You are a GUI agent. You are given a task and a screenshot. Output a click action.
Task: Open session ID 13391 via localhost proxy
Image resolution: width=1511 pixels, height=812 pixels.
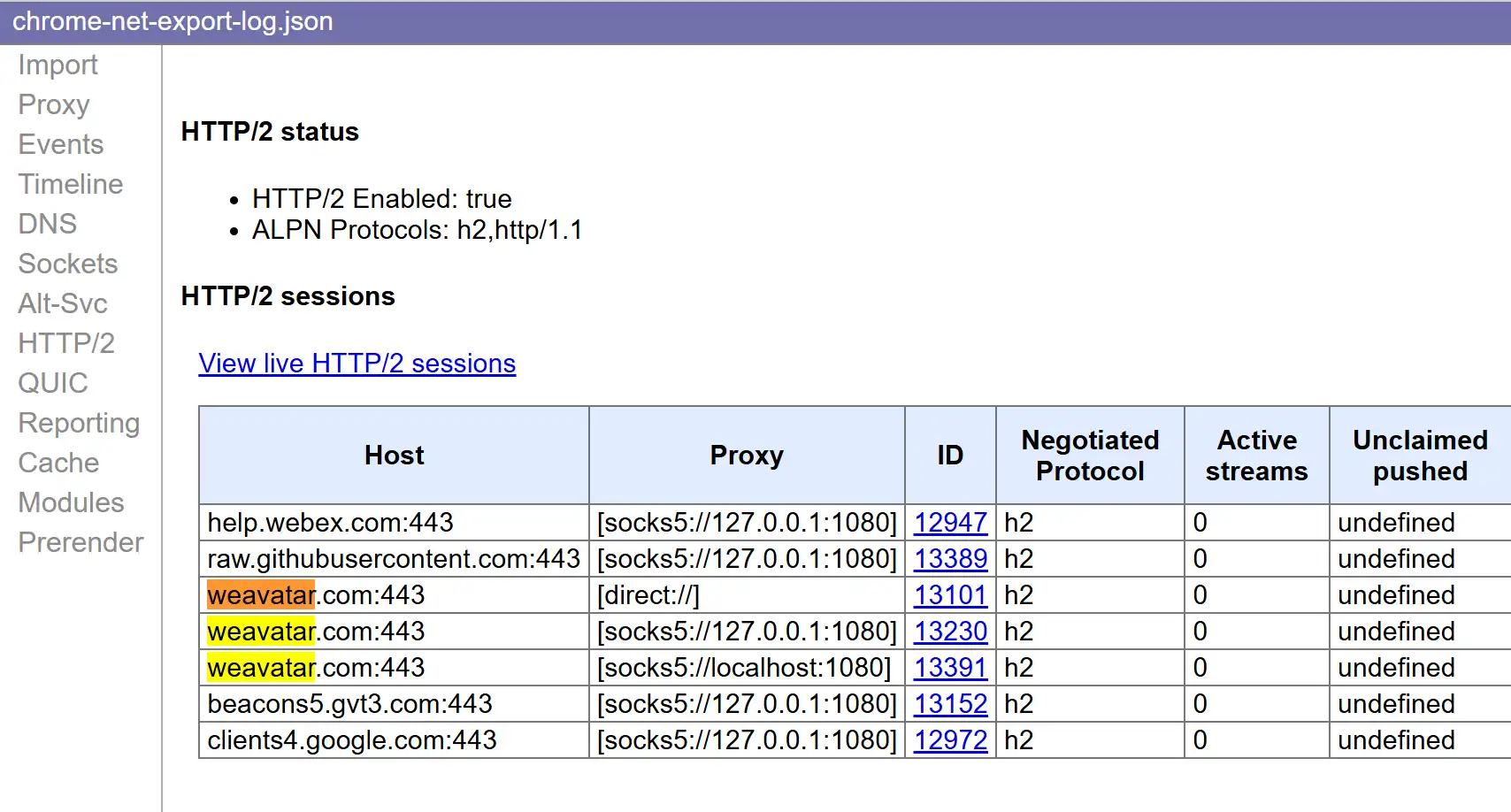[950, 668]
